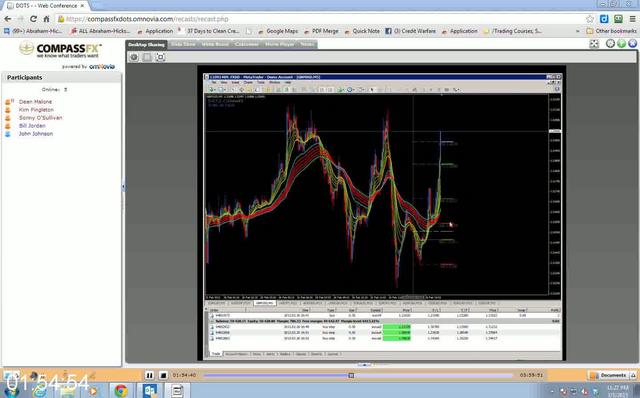Click the green extension icon beside the menu
Image resolution: width=640 pixels, height=398 pixels.
click(618, 19)
